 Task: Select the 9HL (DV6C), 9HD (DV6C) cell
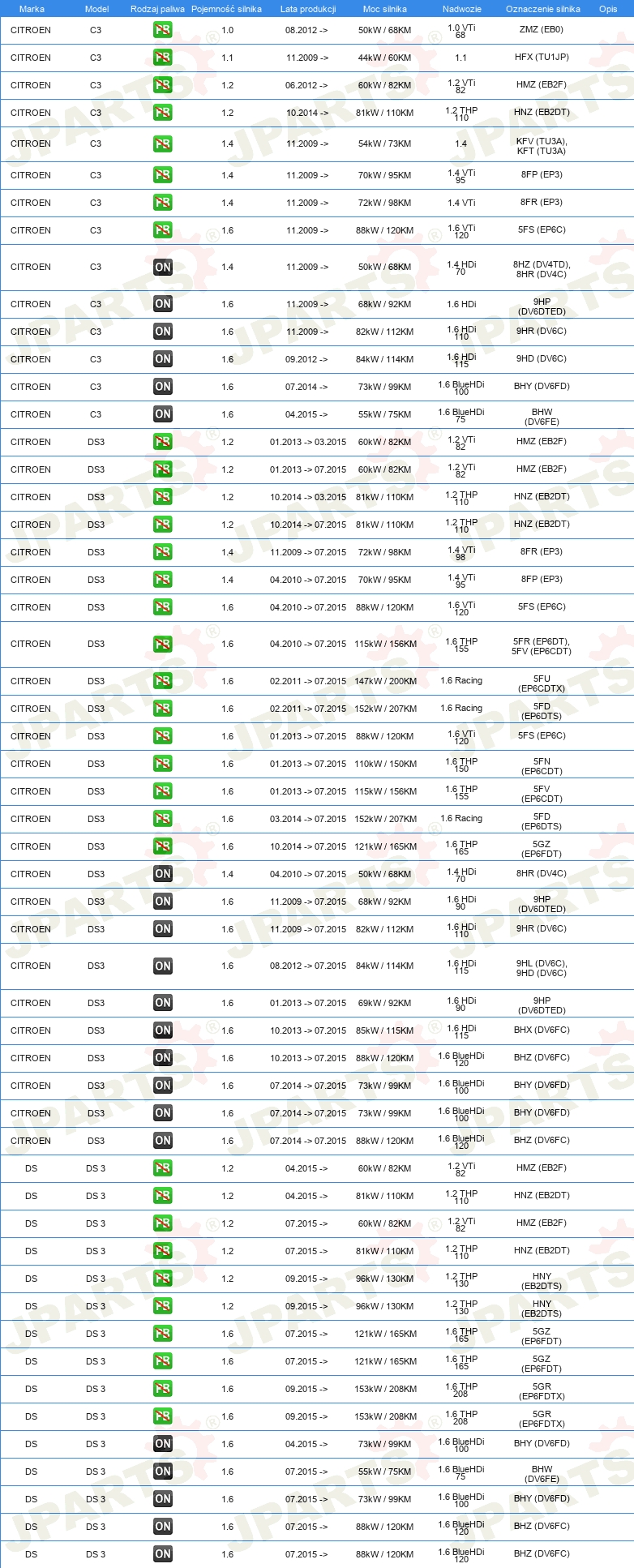point(542,968)
